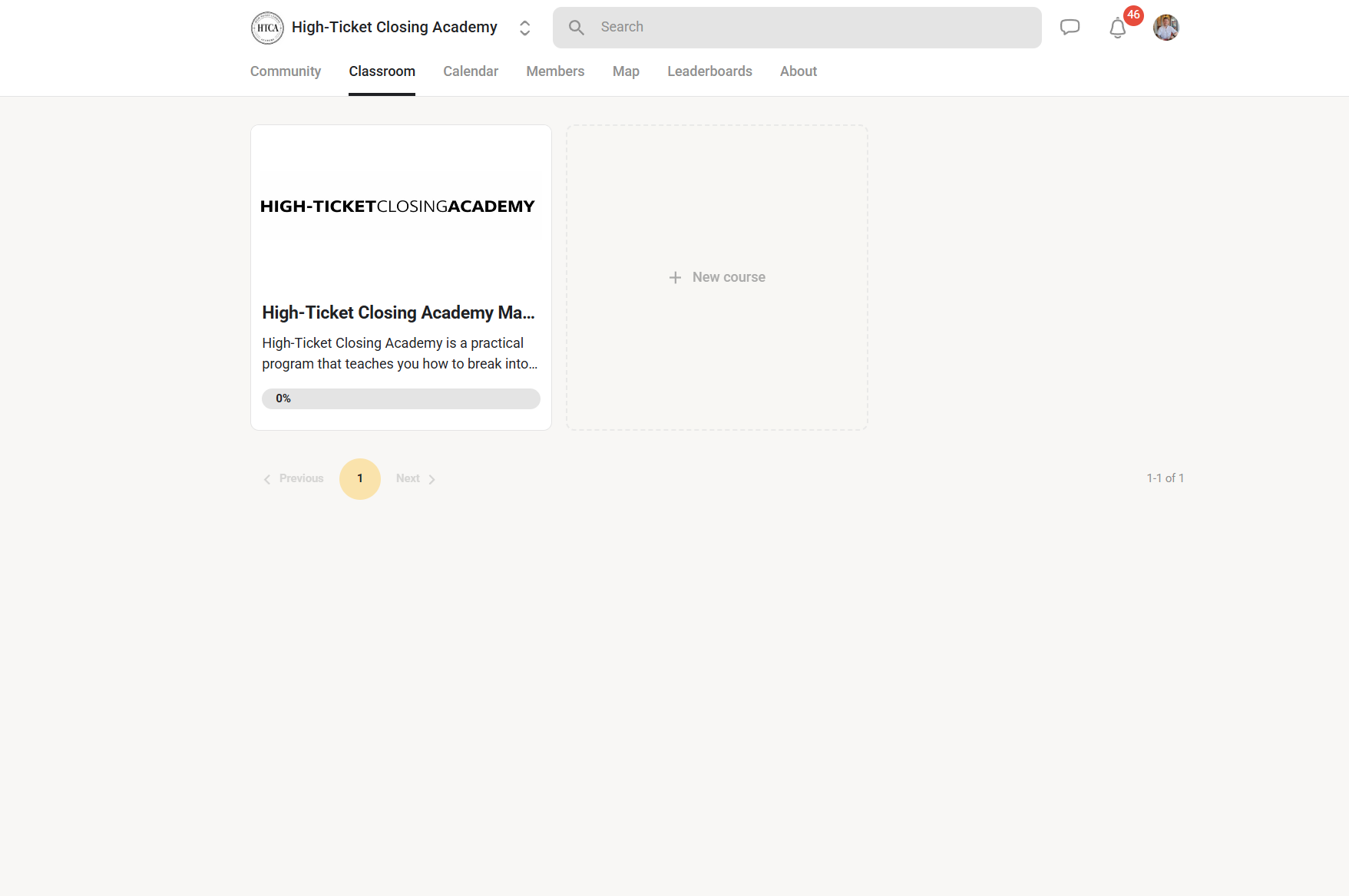Click the Next page chevron arrow
This screenshot has height=896, width=1349.
coord(431,479)
